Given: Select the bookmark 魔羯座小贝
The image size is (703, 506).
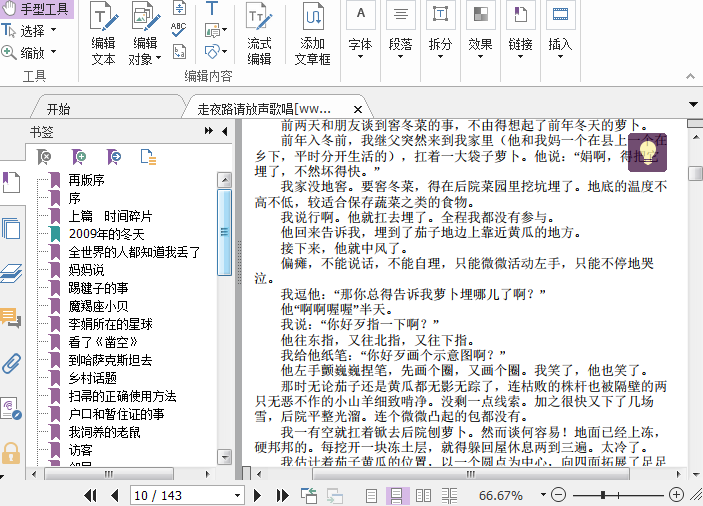Looking at the screenshot, I should point(98,306).
